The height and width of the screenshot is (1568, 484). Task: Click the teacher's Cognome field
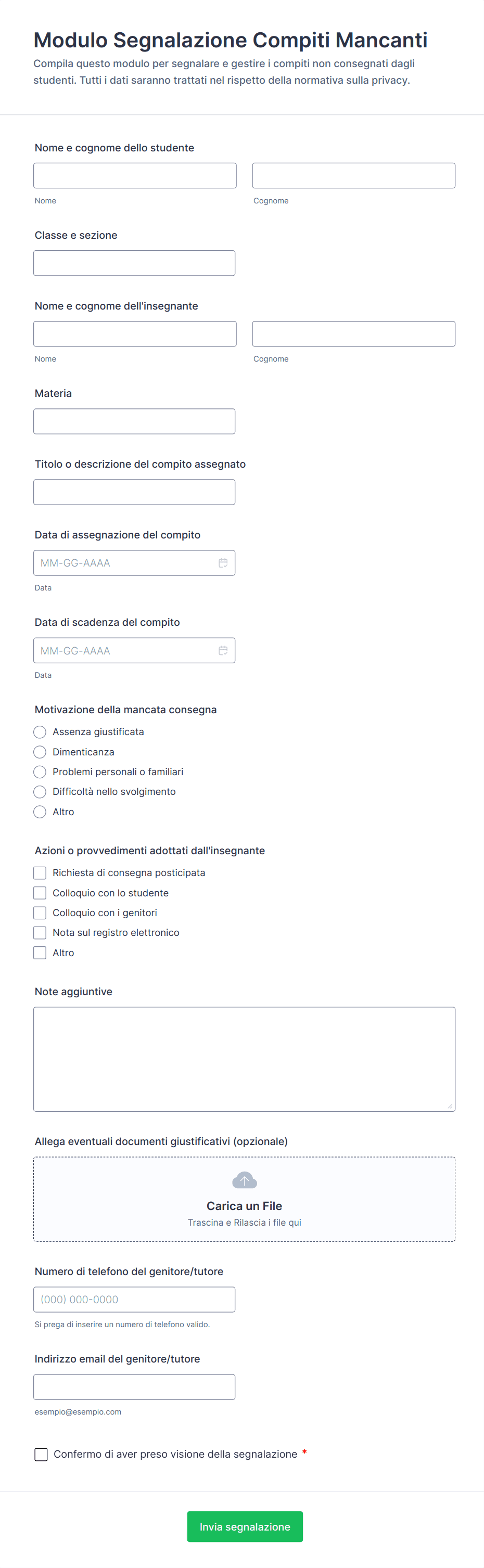(353, 333)
